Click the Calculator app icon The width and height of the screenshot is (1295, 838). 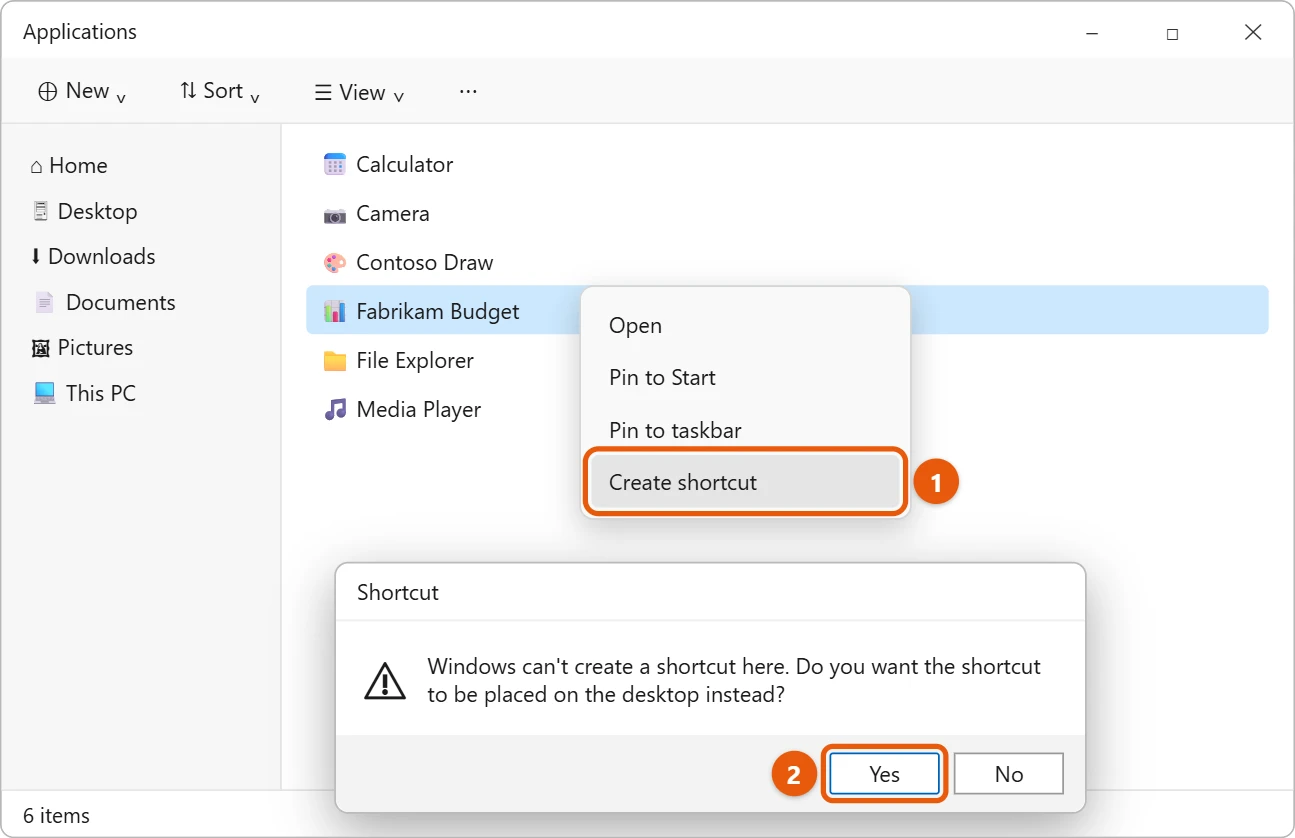335,165
